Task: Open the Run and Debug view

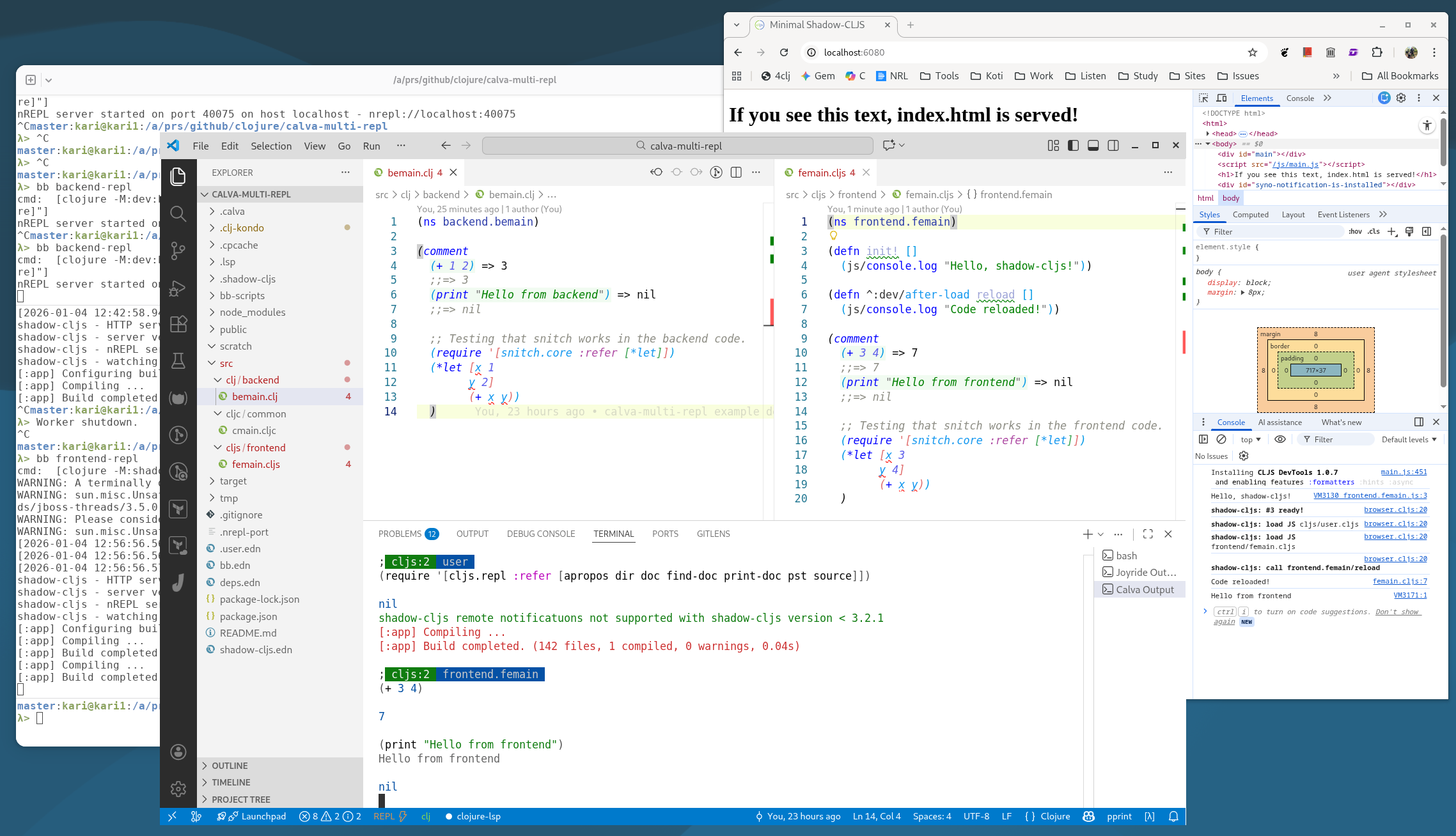Action: pos(178,288)
